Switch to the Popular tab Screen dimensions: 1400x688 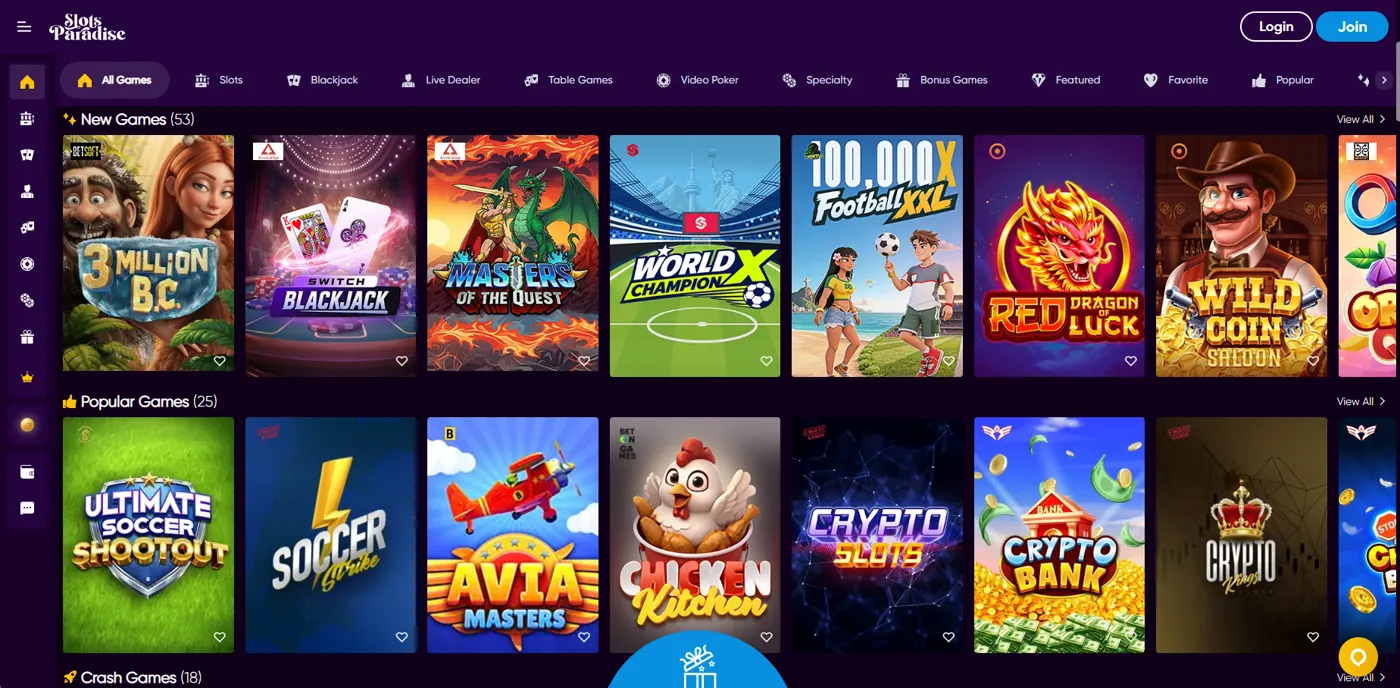[x=1282, y=80]
